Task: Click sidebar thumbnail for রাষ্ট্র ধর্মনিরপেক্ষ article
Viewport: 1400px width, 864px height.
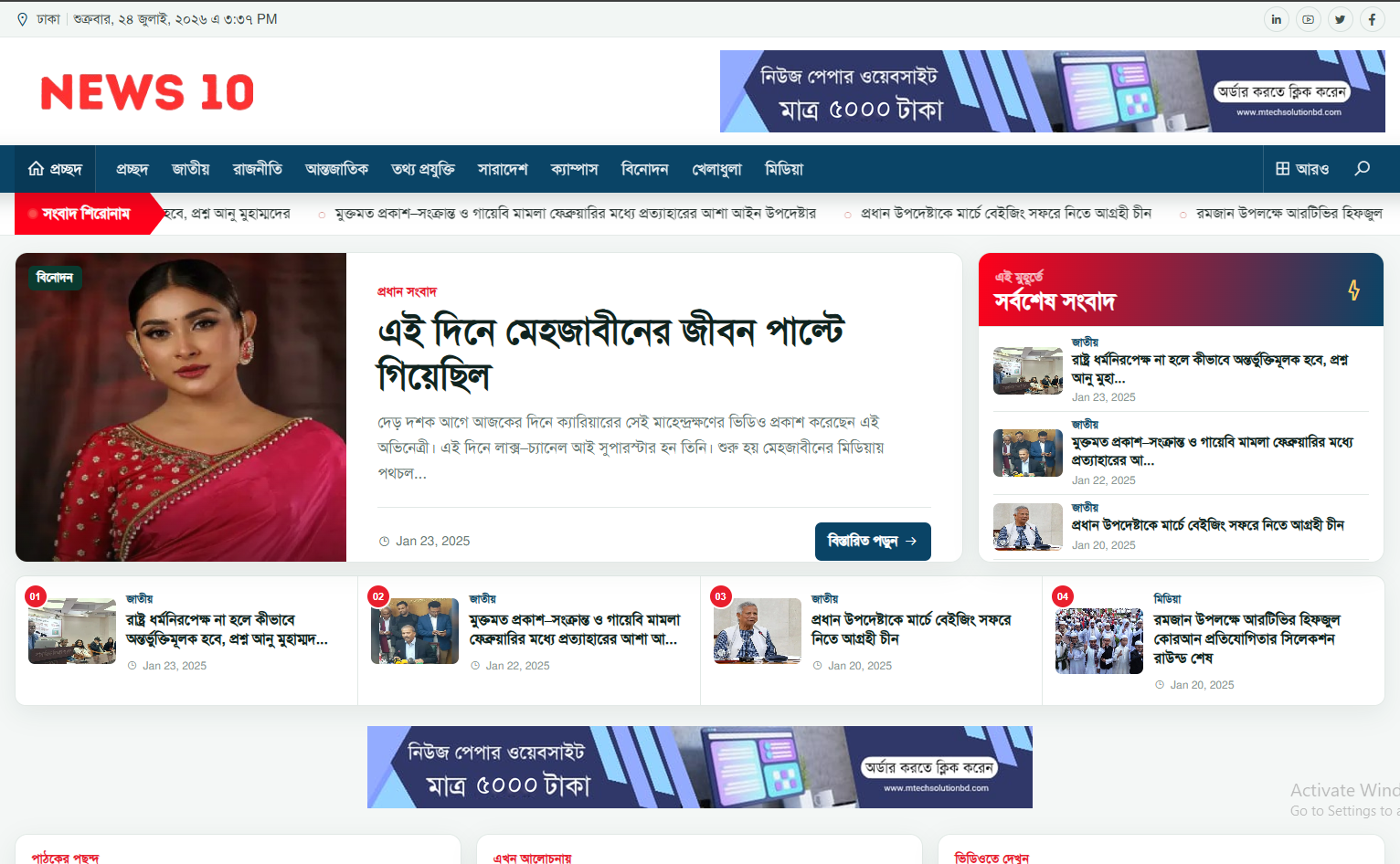Action: (1028, 371)
